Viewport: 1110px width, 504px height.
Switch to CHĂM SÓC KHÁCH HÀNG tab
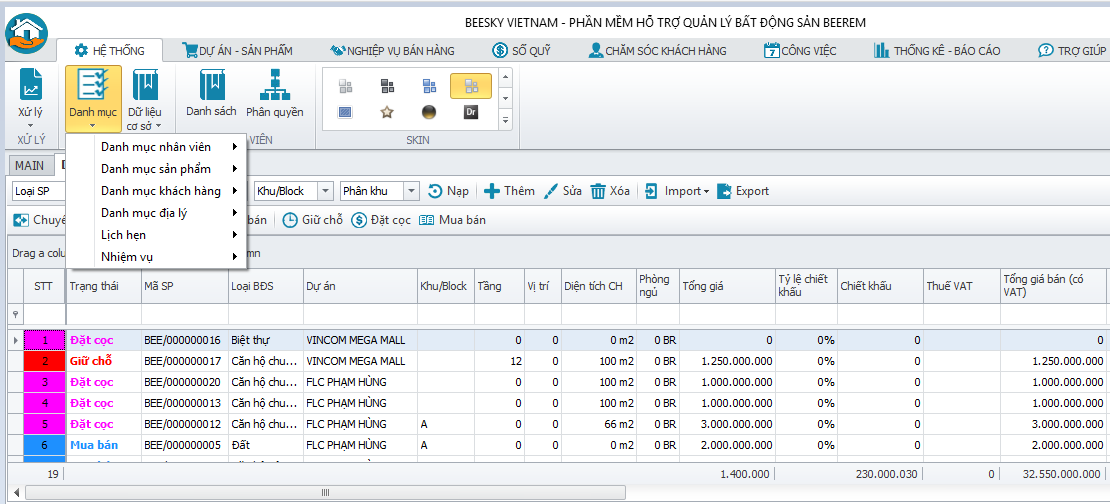(658, 51)
